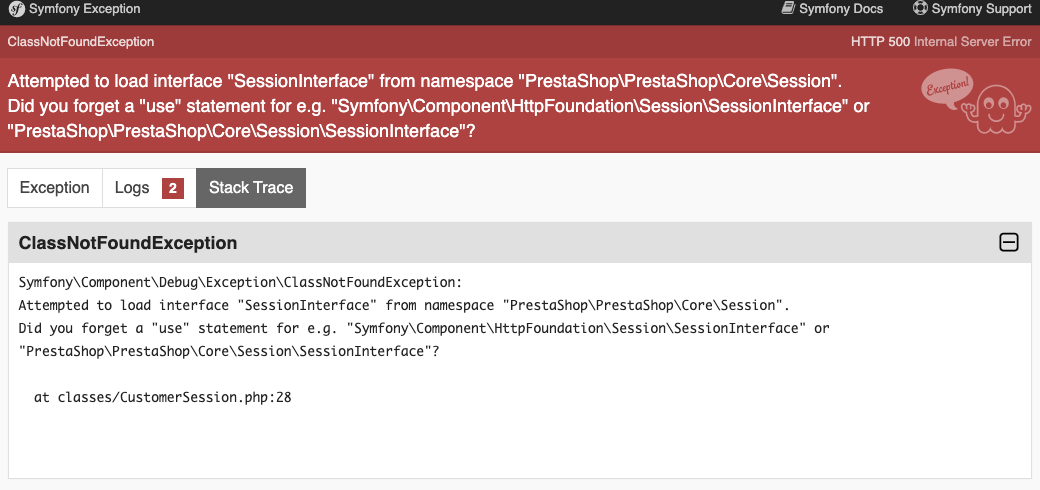Viewport: 1040px width, 490px height.
Task: Click the Symfony\Component\Debug\Exception class line in the trace
Action: pos(240,282)
